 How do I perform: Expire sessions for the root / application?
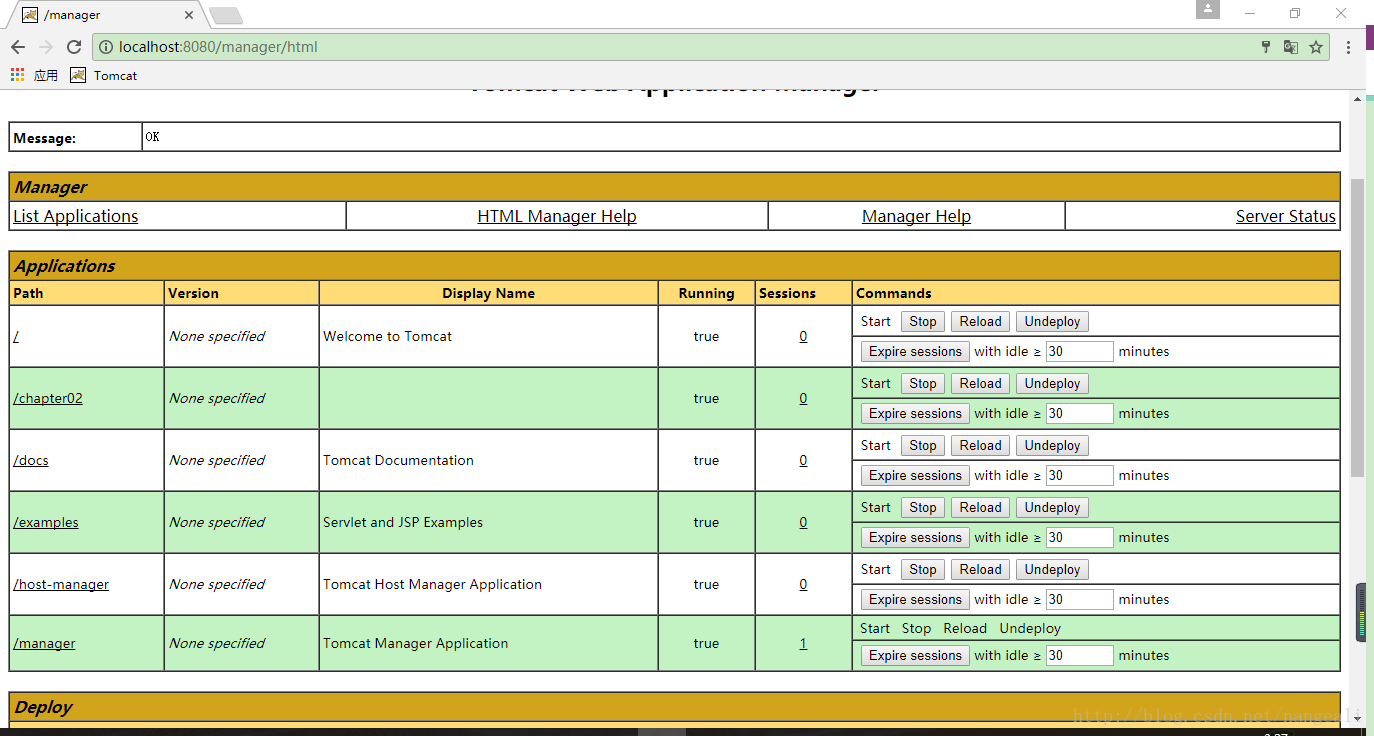coord(915,351)
